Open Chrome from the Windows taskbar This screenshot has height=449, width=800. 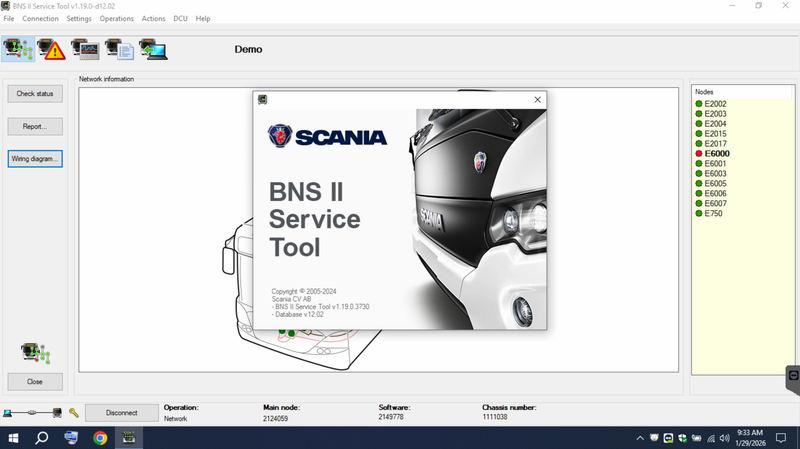point(100,438)
